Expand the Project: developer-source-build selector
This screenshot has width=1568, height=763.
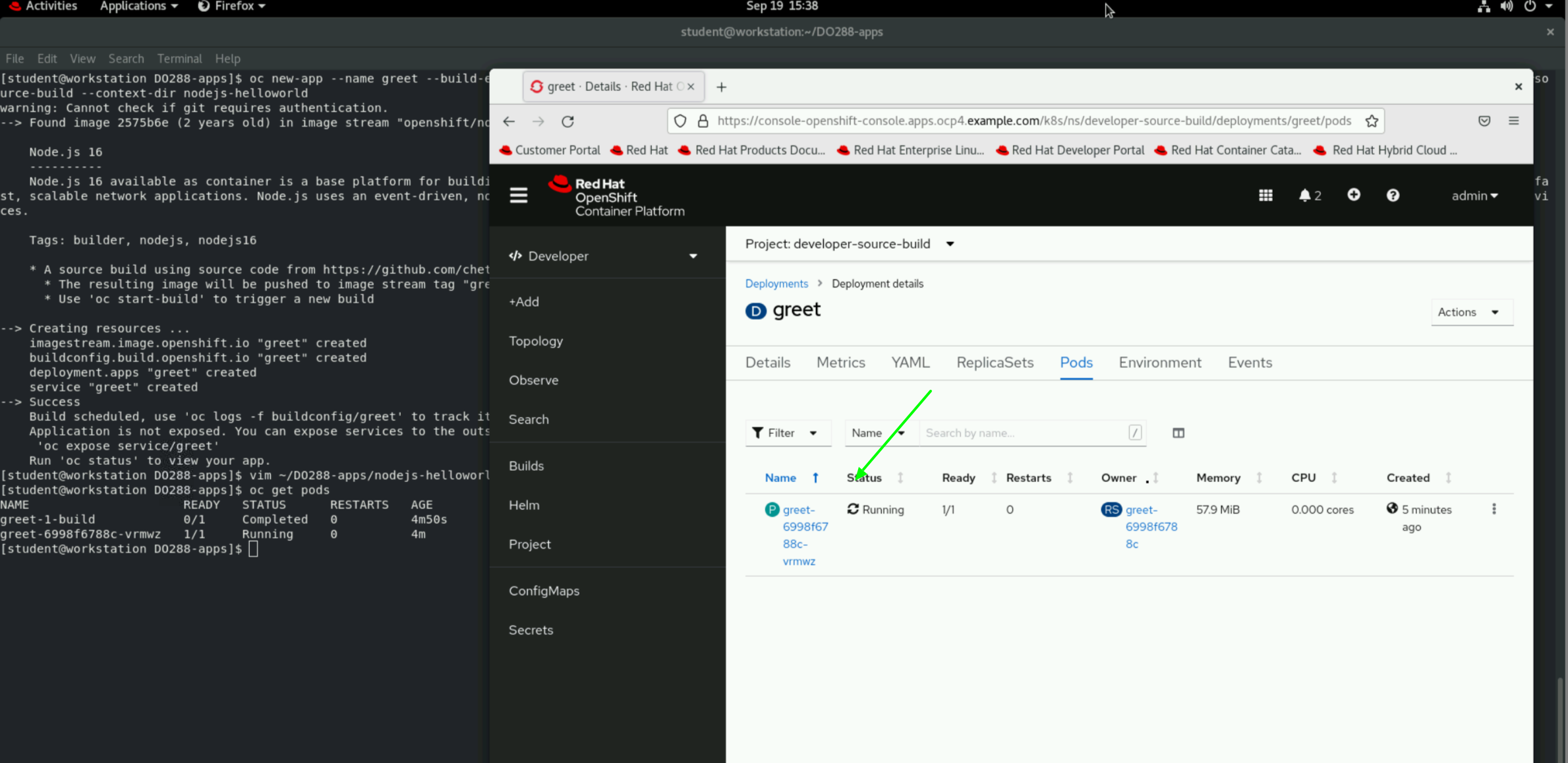click(x=950, y=243)
